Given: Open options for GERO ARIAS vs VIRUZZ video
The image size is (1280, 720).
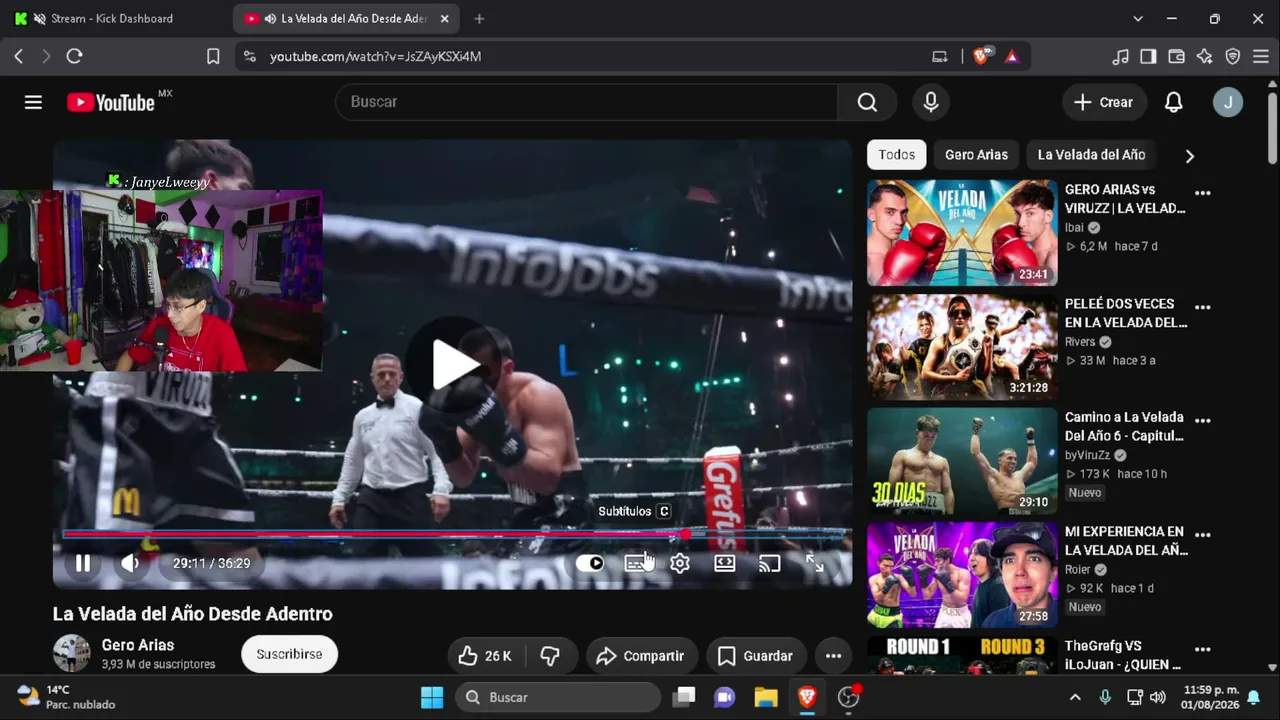Looking at the screenshot, I should click(1203, 194).
